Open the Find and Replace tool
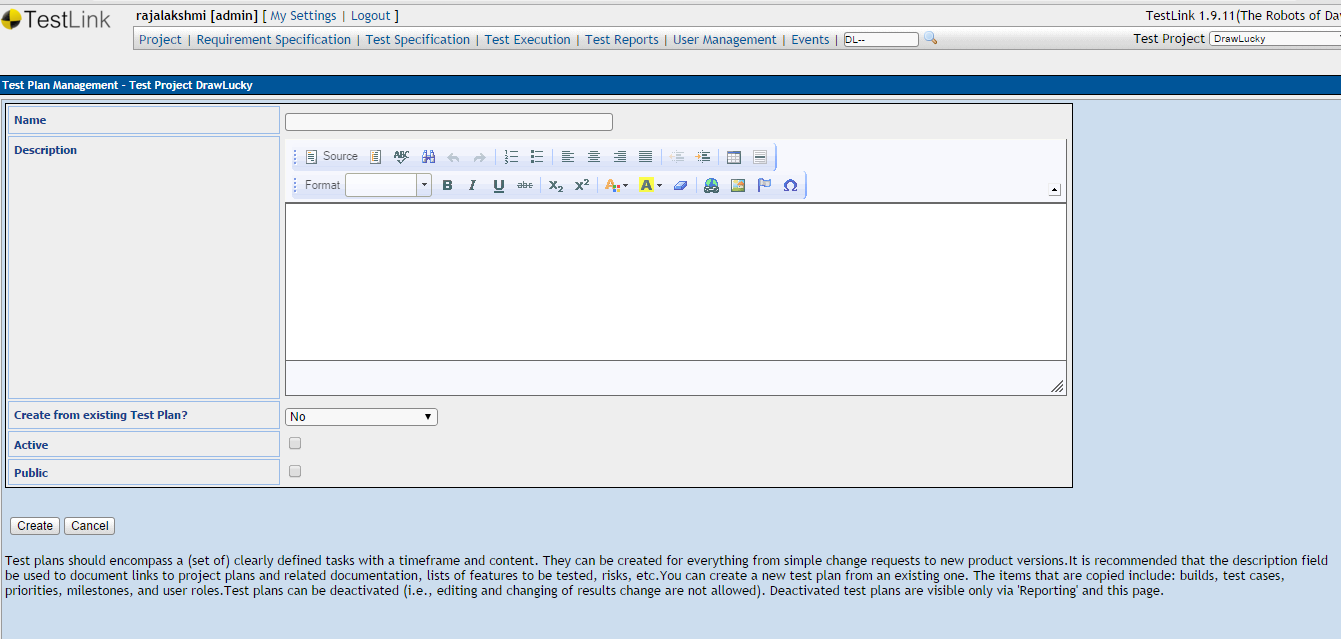 pyautogui.click(x=428, y=156)
